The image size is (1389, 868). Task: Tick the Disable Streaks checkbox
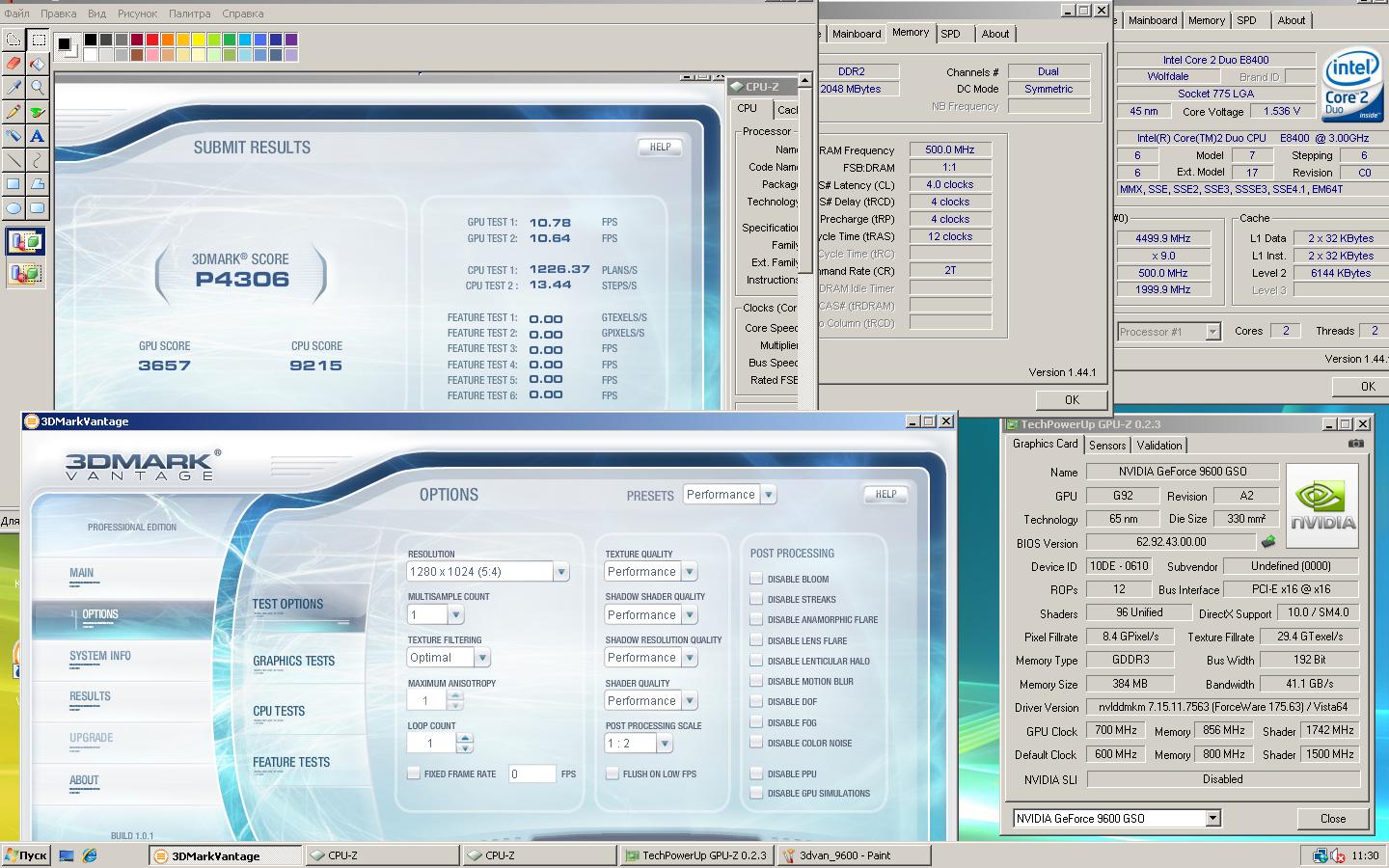(756, 599)
